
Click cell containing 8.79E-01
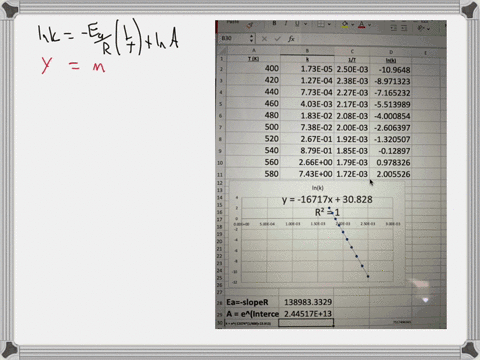point(307,151)
